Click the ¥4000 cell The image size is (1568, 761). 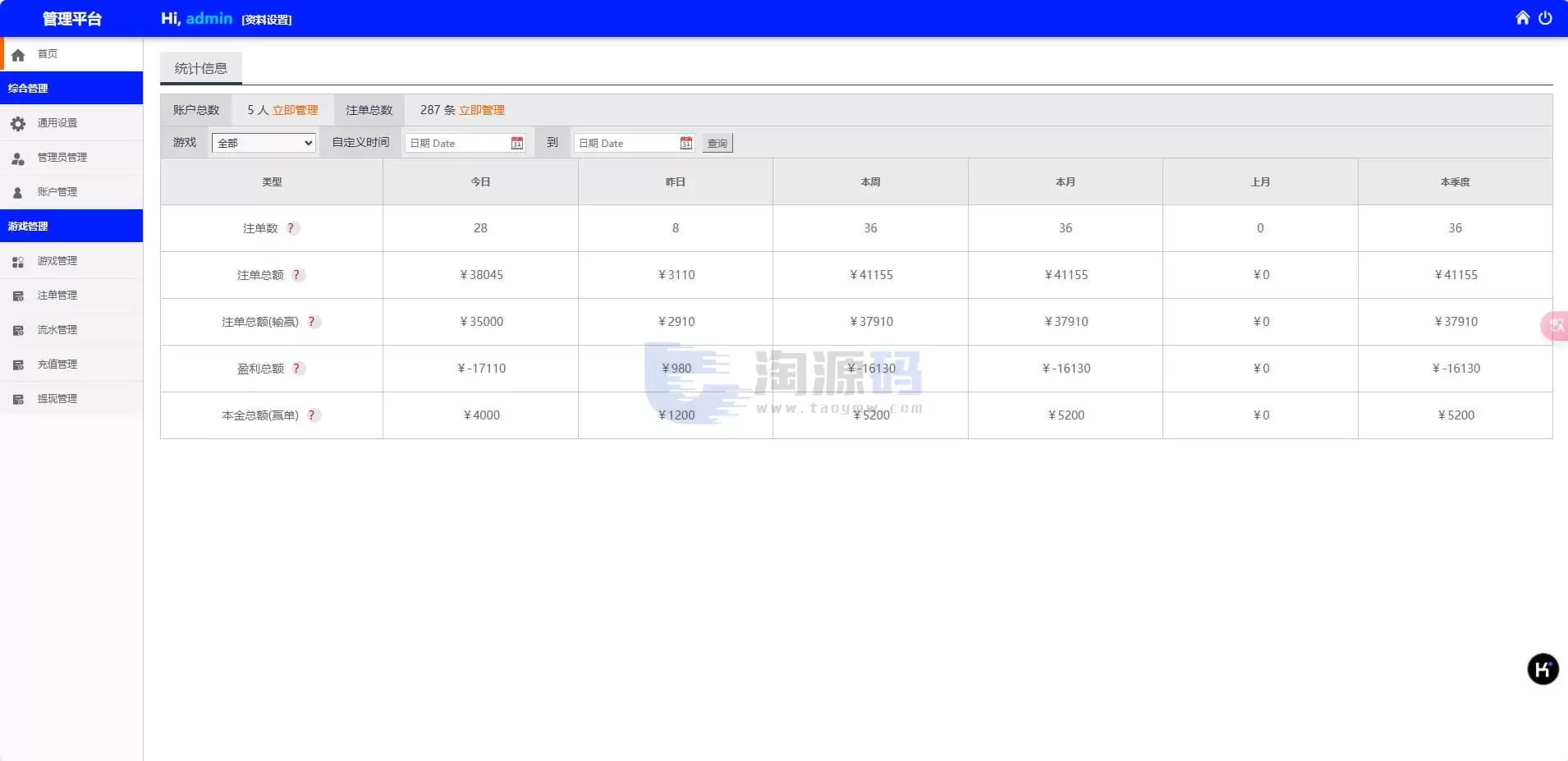pyautogui.click(x=481, y=415)
